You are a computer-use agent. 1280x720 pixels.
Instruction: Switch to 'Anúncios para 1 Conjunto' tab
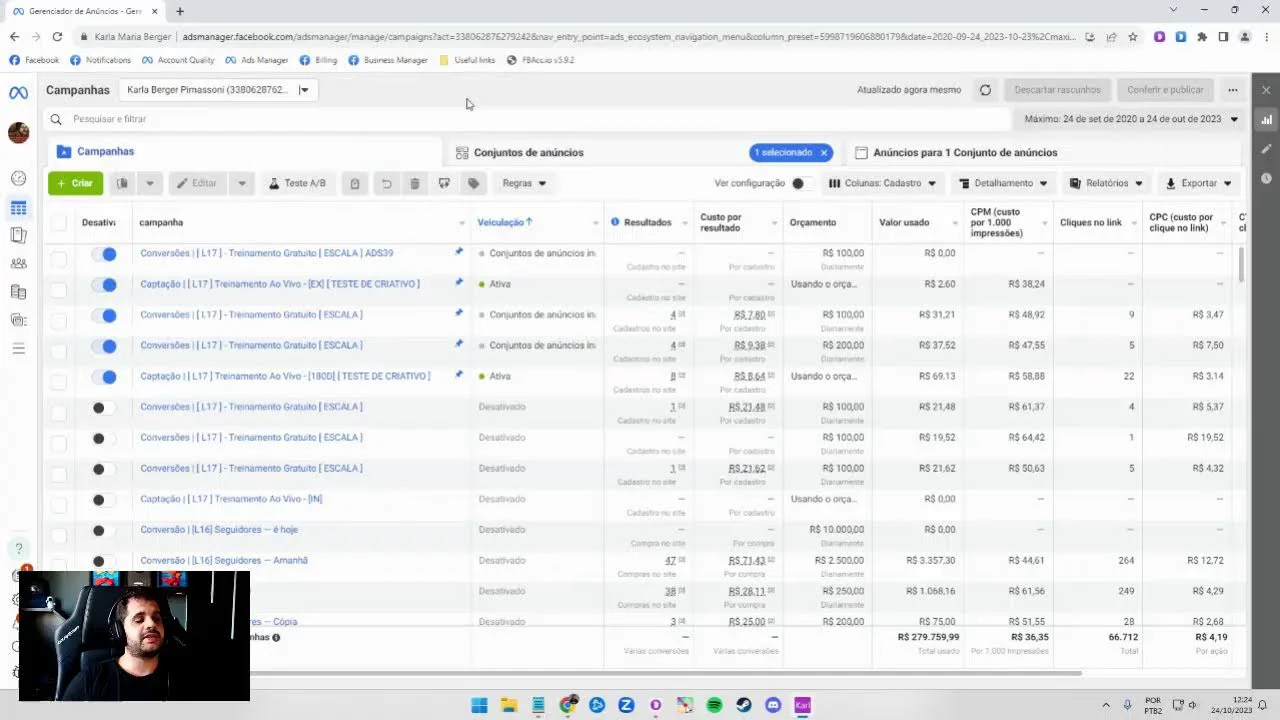coord(964,153)
